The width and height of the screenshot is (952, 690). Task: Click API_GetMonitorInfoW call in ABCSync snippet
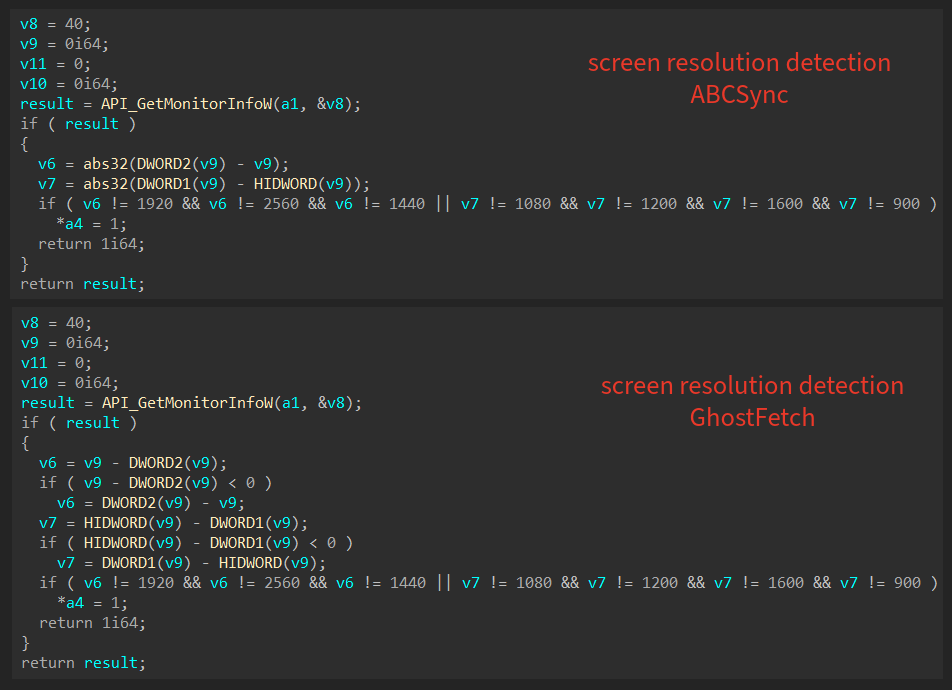coord(231,104)
